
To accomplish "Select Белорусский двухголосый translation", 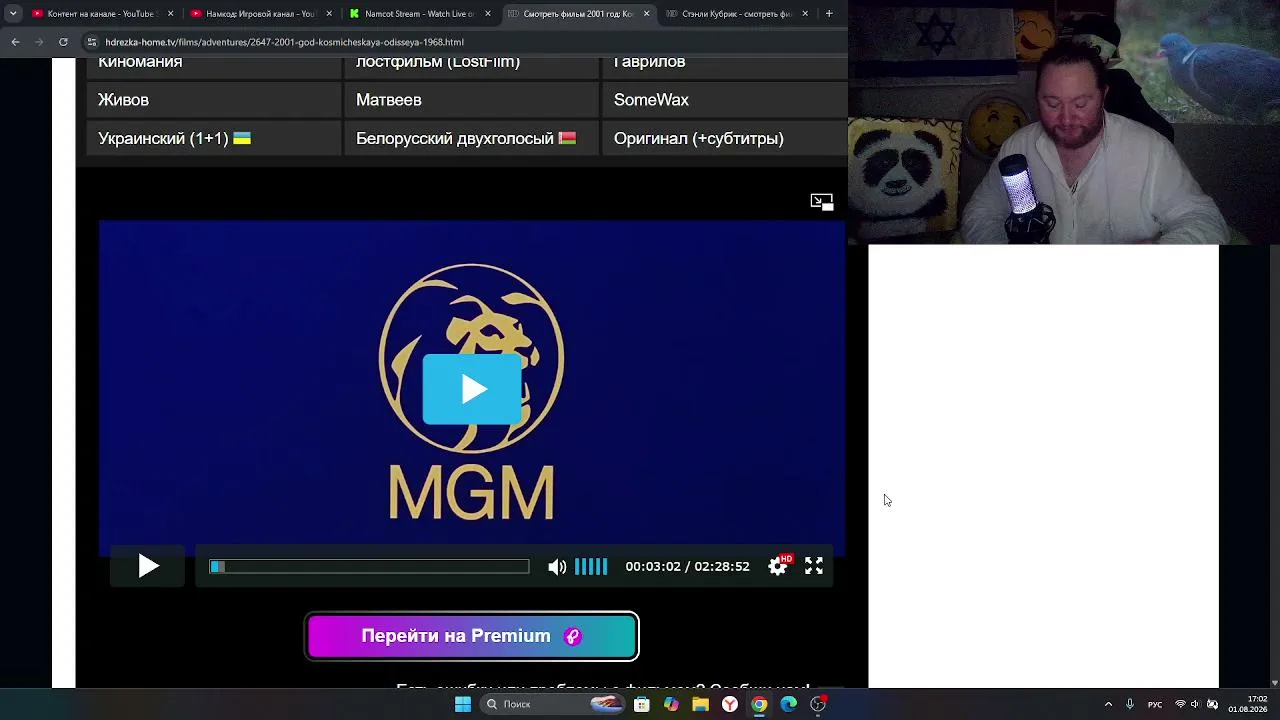I will click(x=471, y=138).
